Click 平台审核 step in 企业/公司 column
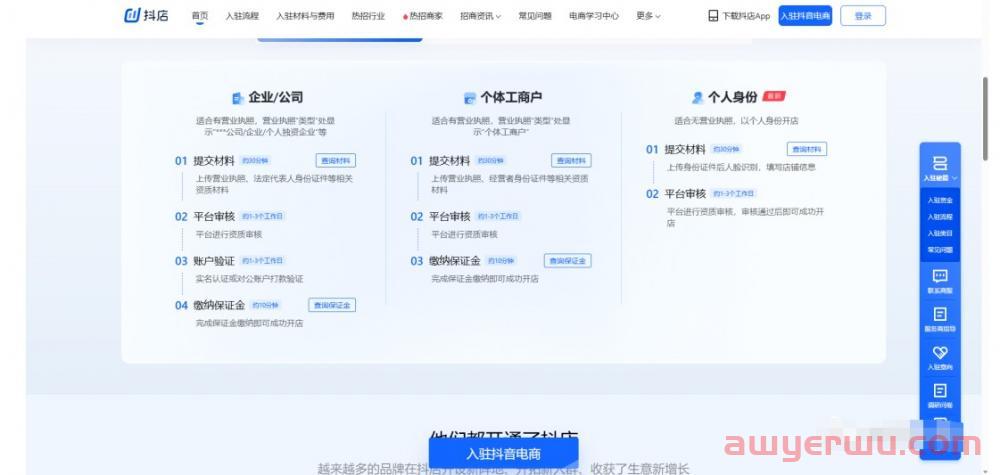This screenshot has height=475, width=1000. click(214, 217)
